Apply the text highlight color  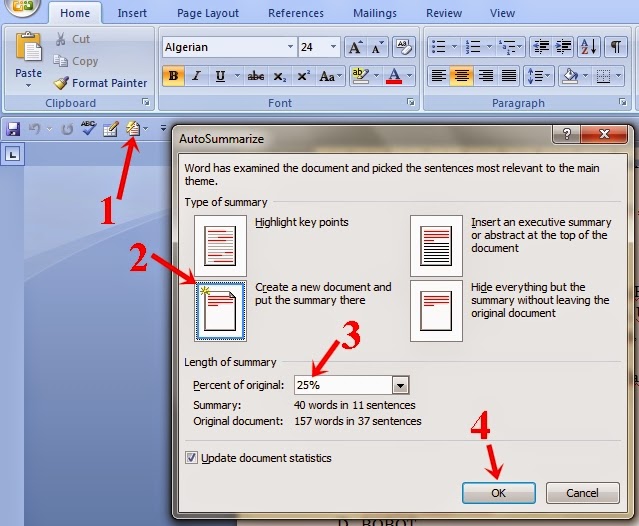(x=360, y=76)
